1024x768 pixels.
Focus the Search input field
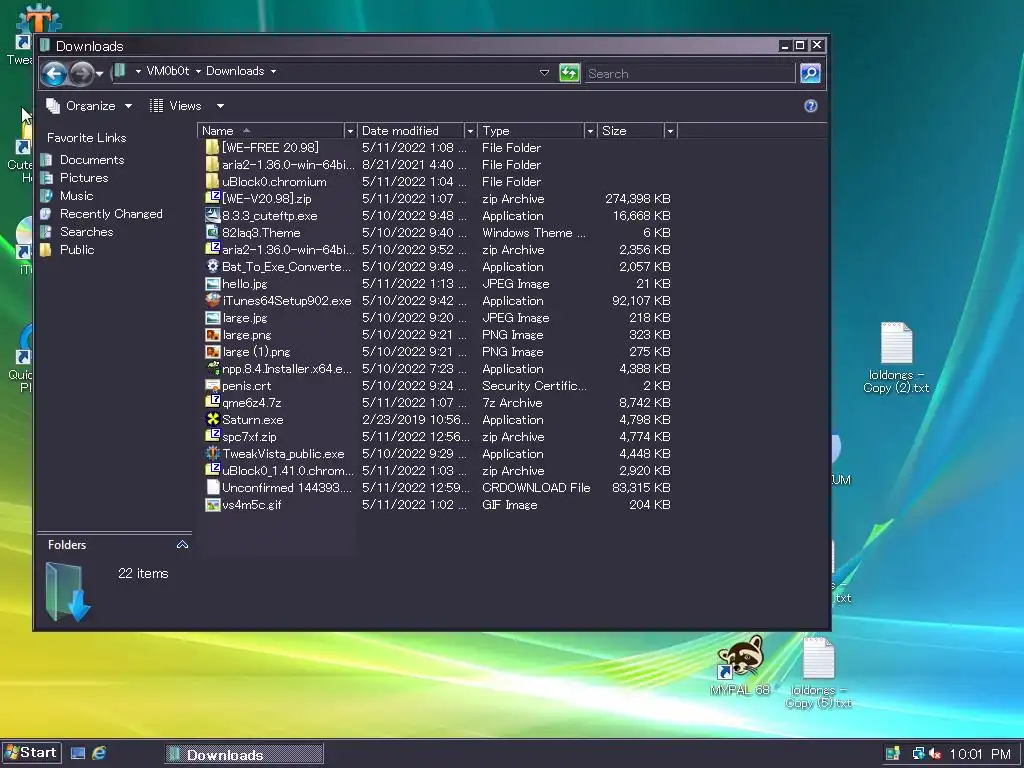click(x=690, y=73)
